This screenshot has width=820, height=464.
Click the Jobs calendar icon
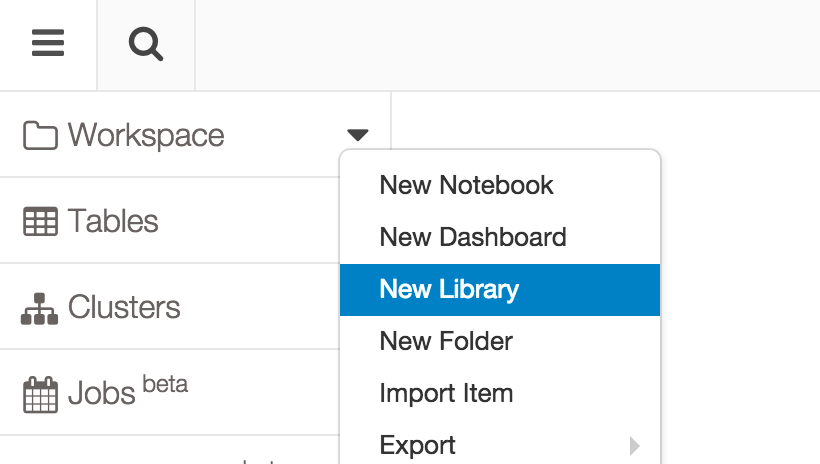click(x=40, y=394)
